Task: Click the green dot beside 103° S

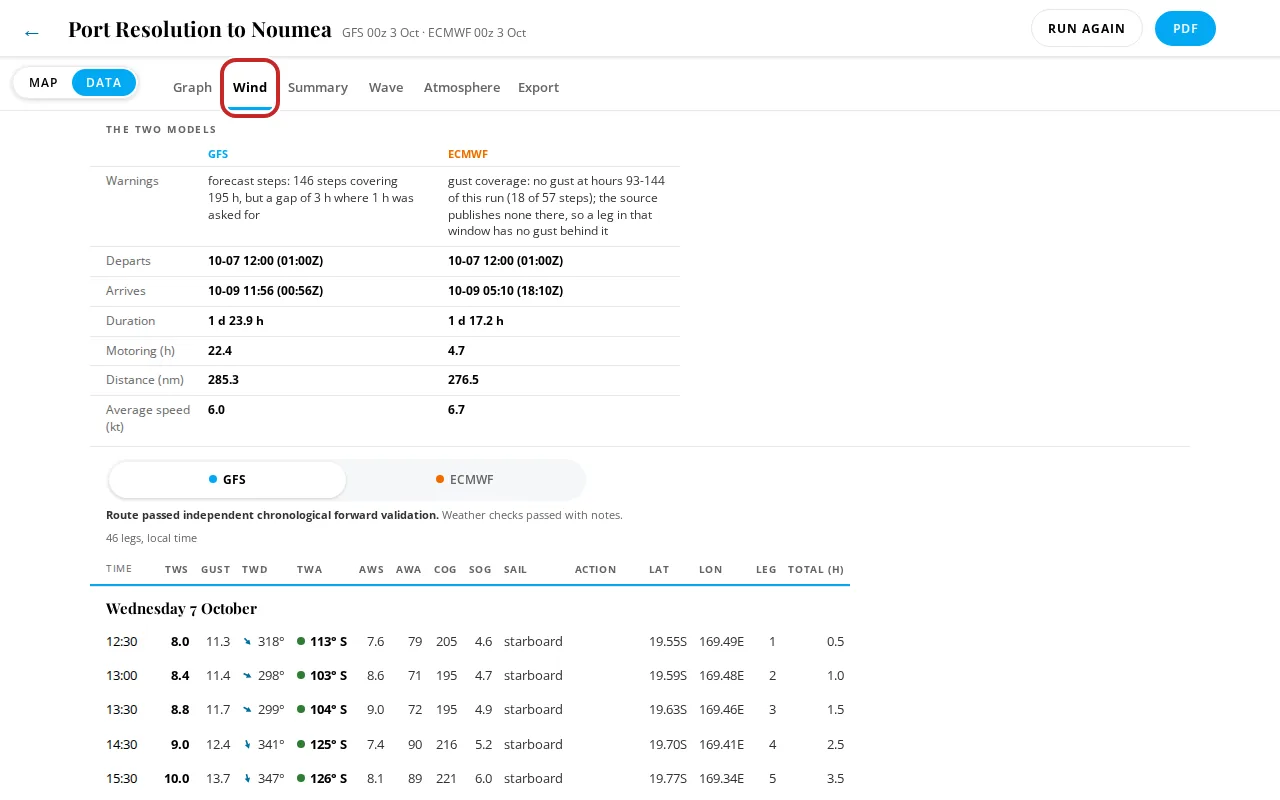Action: coord(301,676)
